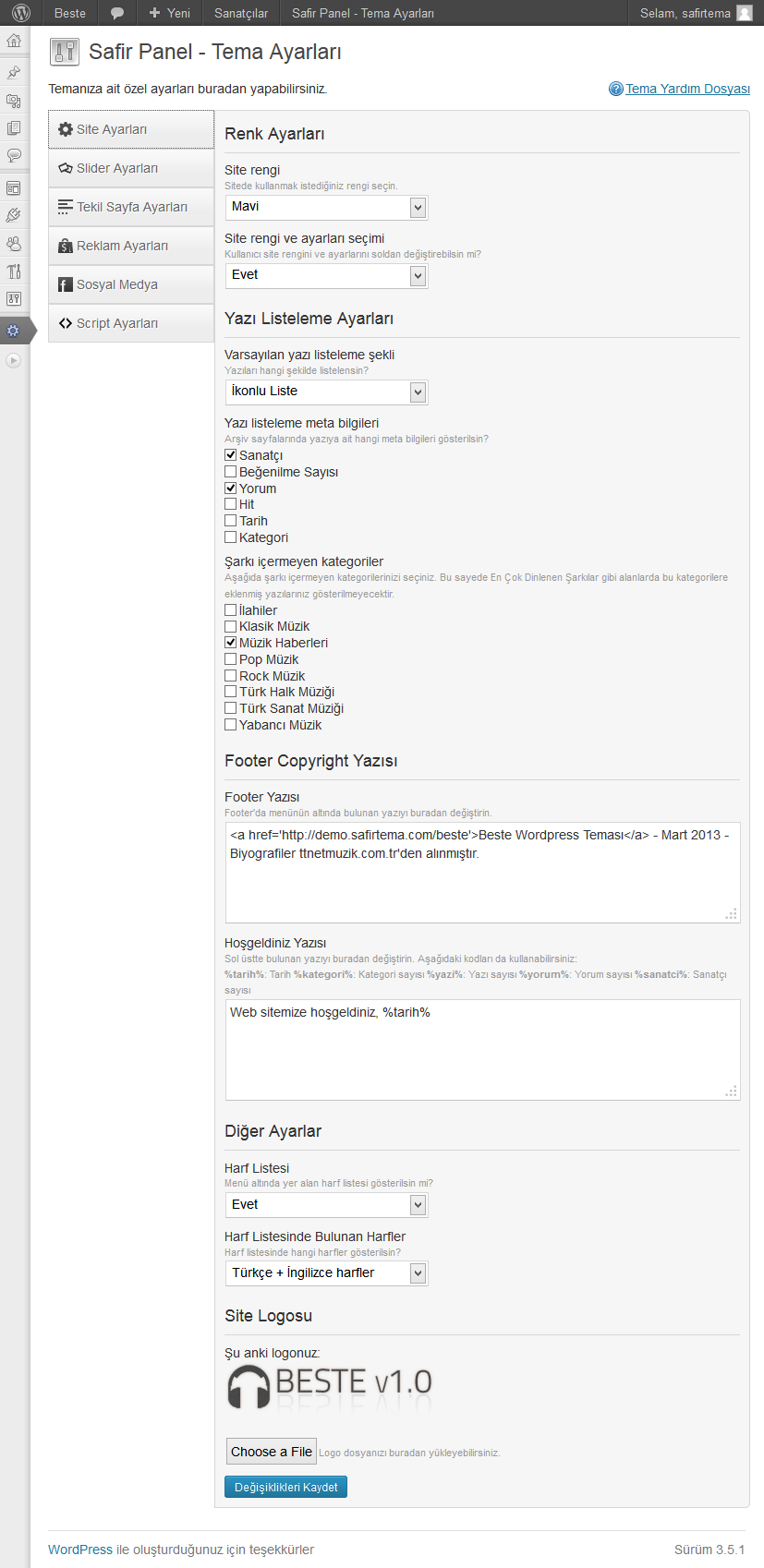Open the Plugins icon in sidebar
This screenshot has height=1568, width=764.
14,215
